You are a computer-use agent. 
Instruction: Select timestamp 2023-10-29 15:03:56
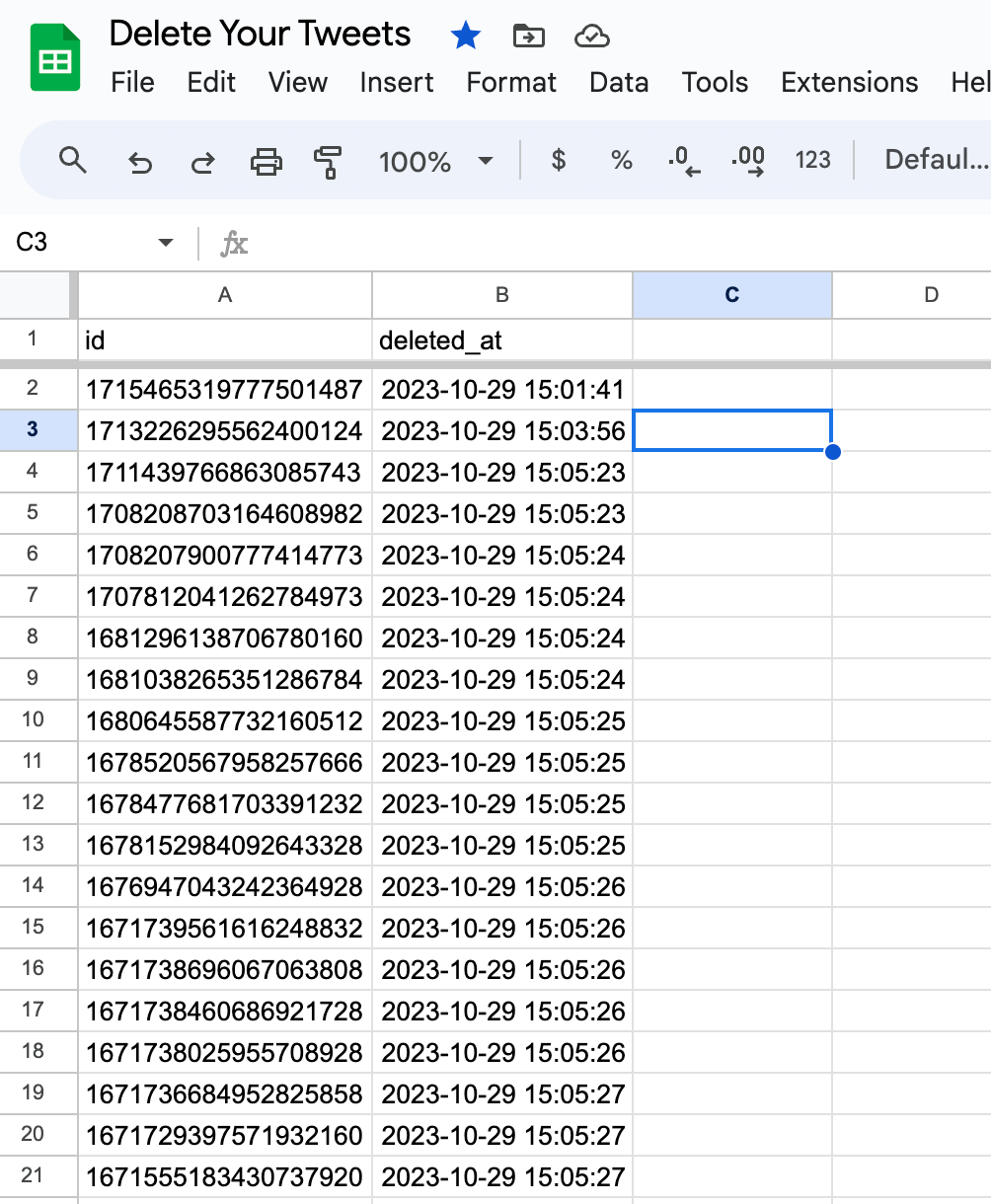(502, 430)
